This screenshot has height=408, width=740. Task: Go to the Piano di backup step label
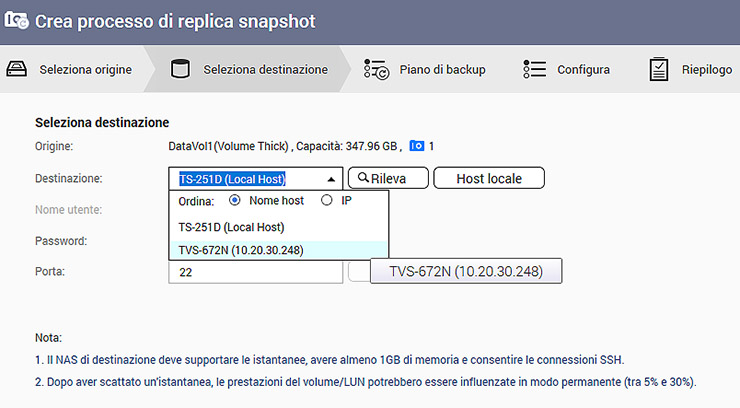(442, 70)
